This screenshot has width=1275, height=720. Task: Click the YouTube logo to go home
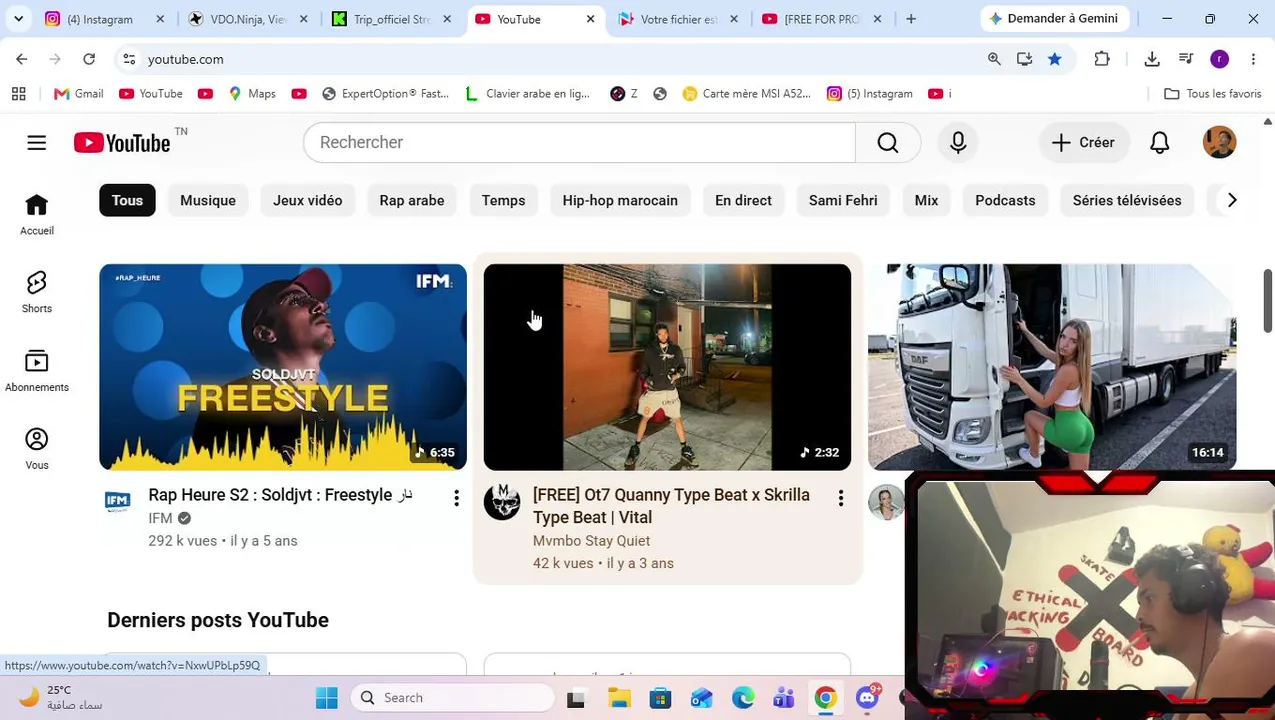coord(122,143)
